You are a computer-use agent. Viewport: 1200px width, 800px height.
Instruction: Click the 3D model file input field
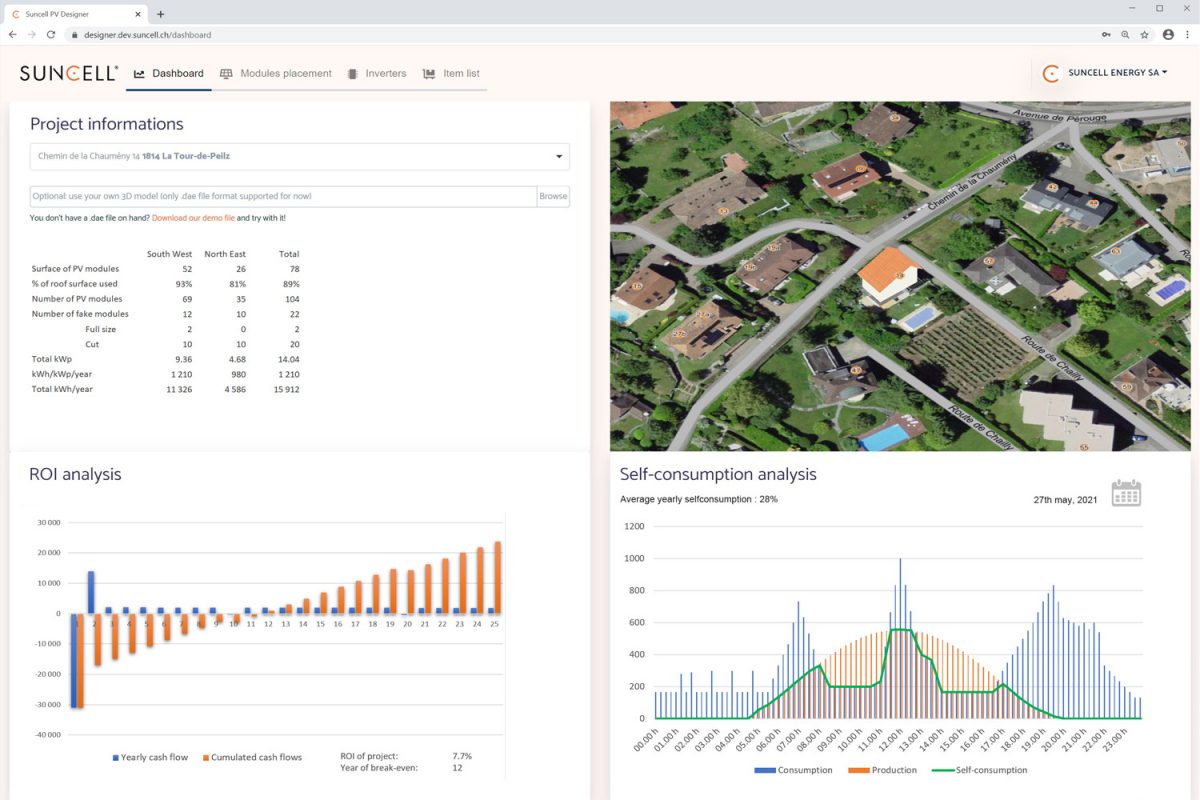pos(283,196)
